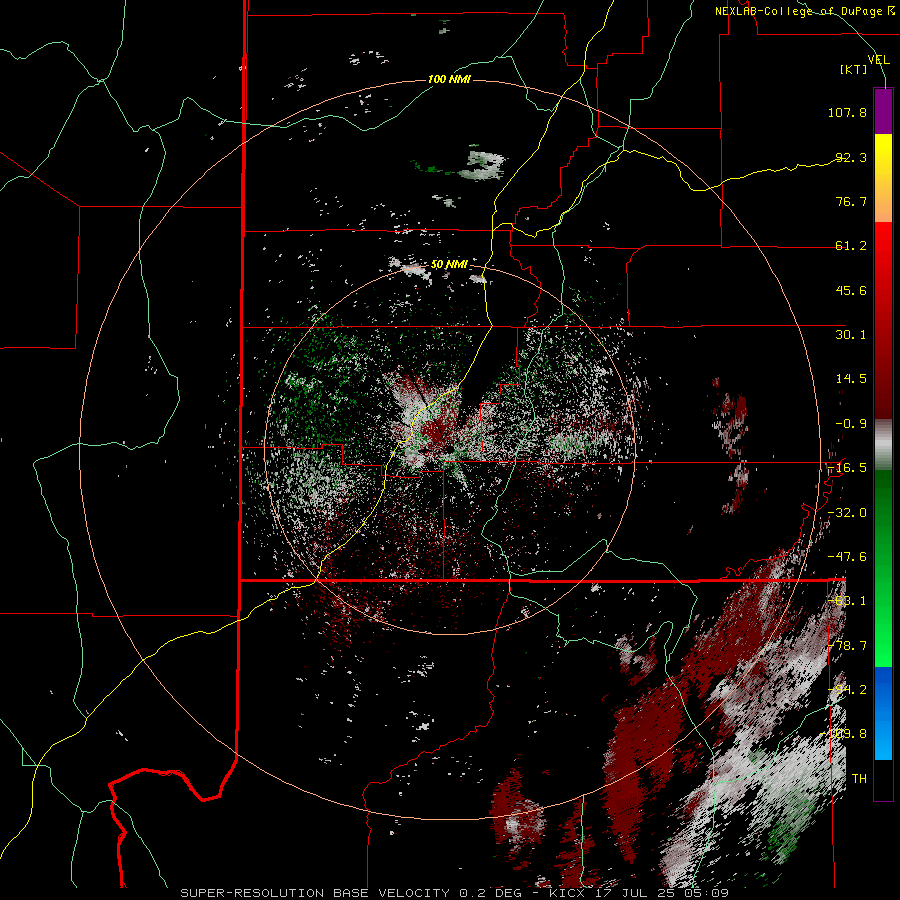Click the 17 JUL 25 date text

coord(637,893)
